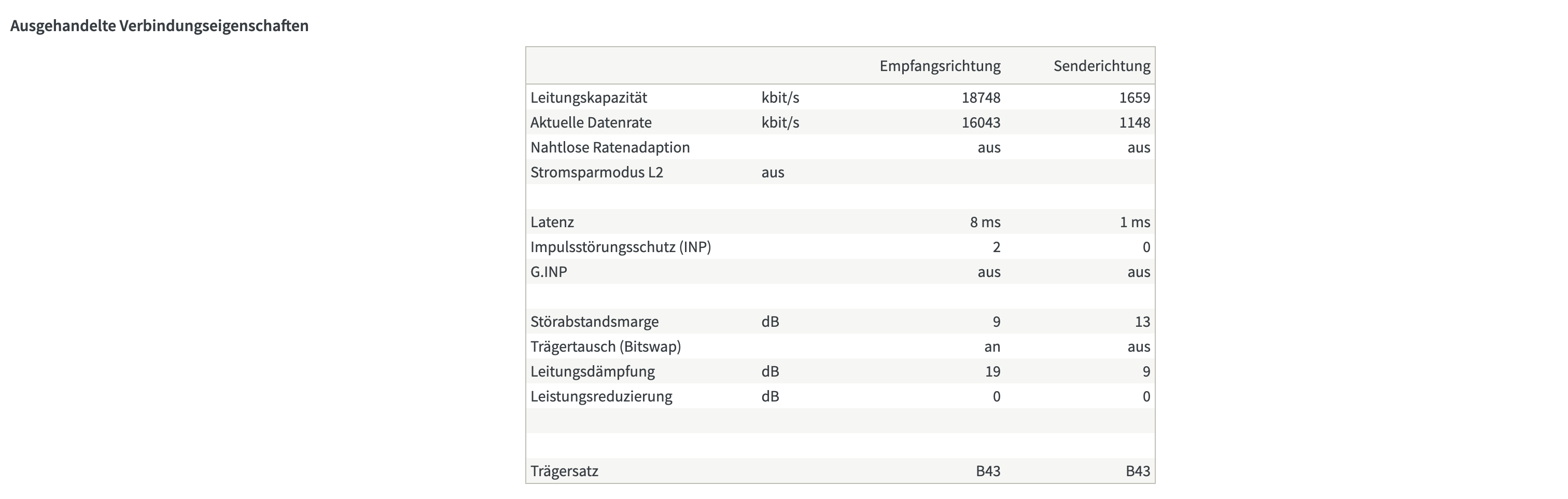The width and height of the screenshot is (1568, 499).
Task: Click the Leitungskapazität row label
Action: pos(589,98)
